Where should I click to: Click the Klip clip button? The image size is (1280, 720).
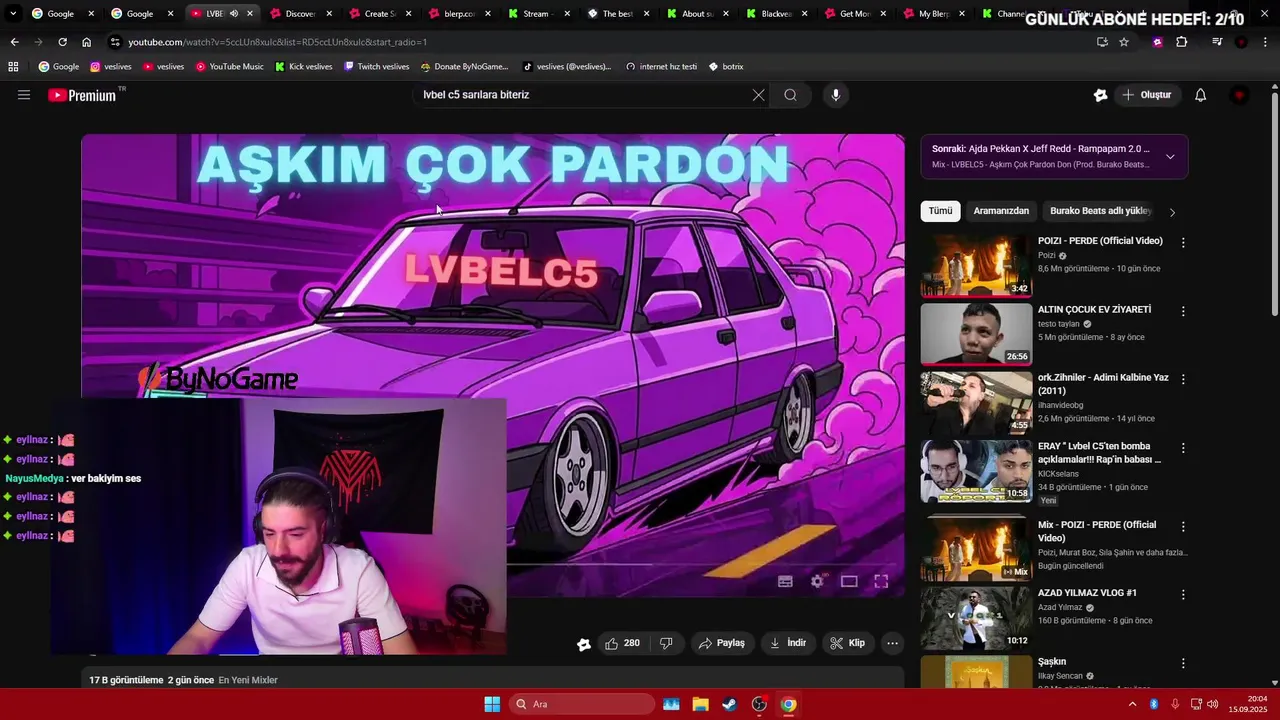pyautogui.click(x=848, y=643)
